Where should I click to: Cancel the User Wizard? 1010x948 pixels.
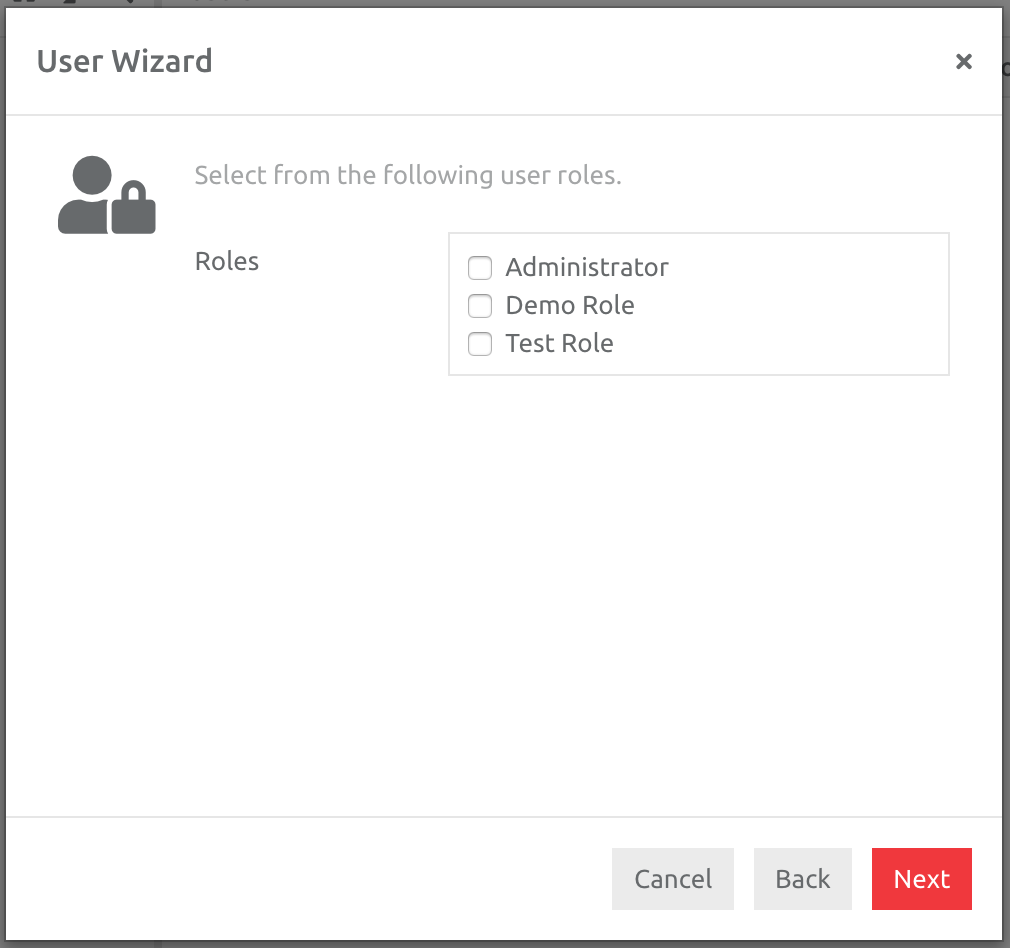coord(672,878)
